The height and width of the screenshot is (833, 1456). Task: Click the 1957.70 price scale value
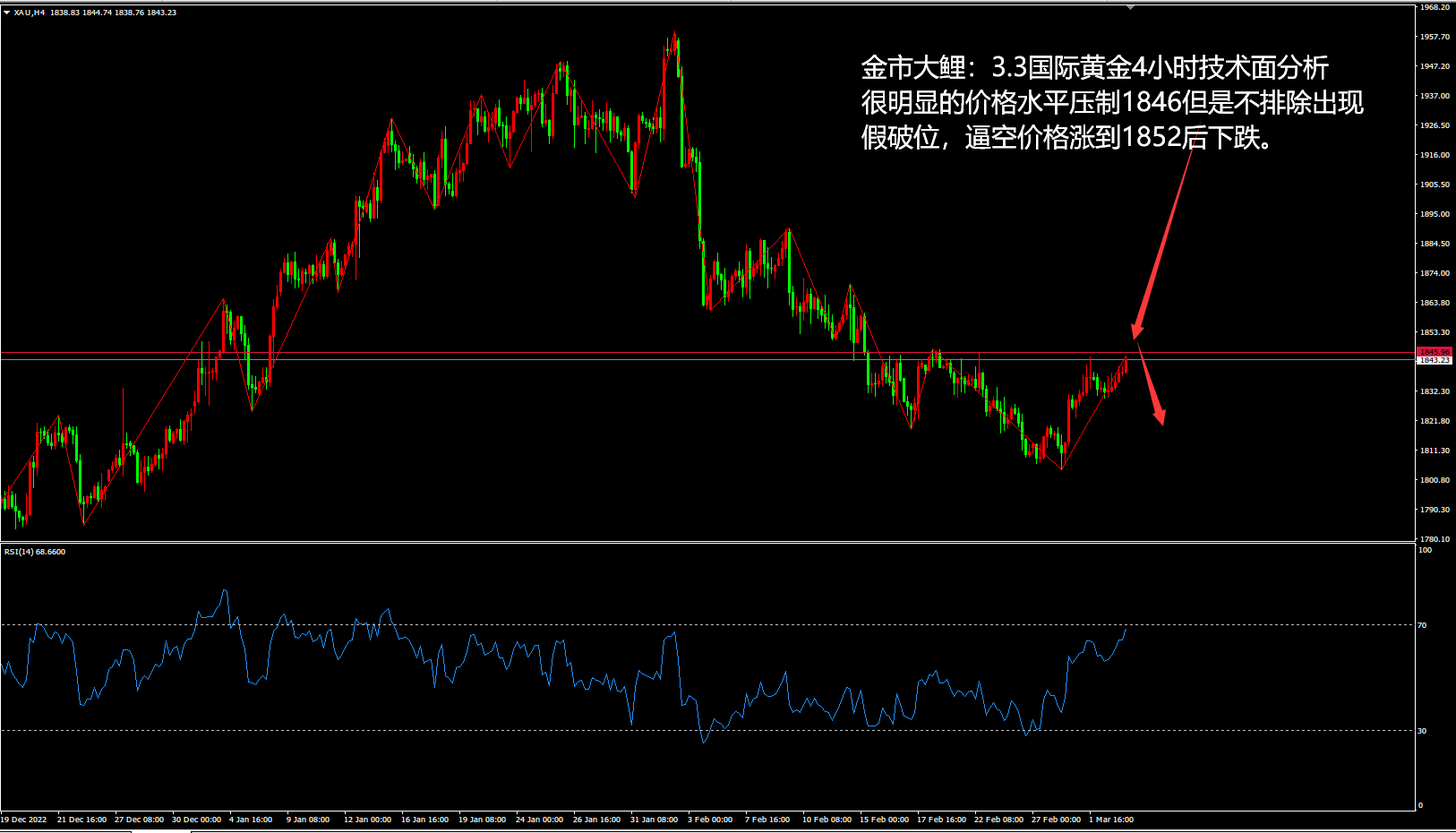click(1435, 37)
